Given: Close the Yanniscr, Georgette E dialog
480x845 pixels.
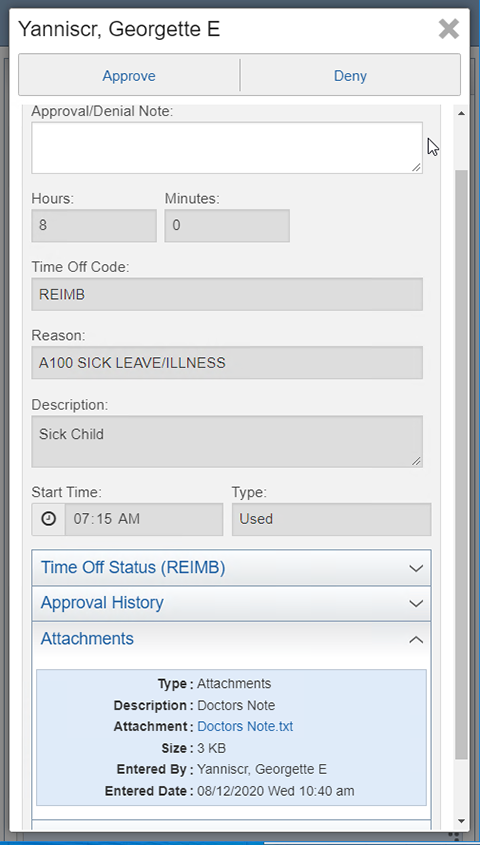Looking at the screenshot, I should [x=448, y=29].
